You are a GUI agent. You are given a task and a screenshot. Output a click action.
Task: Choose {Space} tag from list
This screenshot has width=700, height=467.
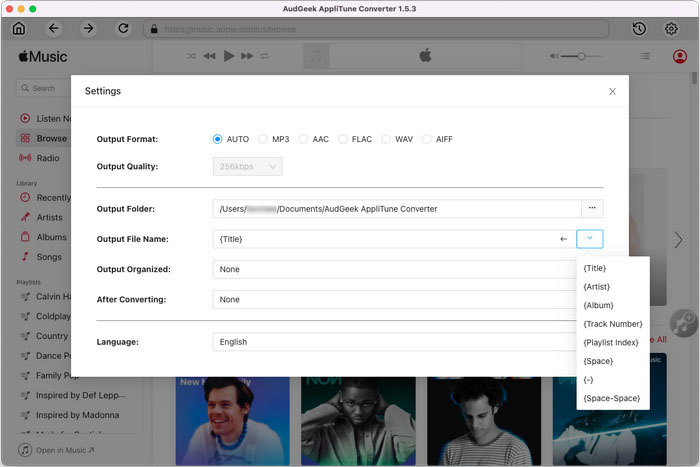pyautogui.click(x=613, y=361)
